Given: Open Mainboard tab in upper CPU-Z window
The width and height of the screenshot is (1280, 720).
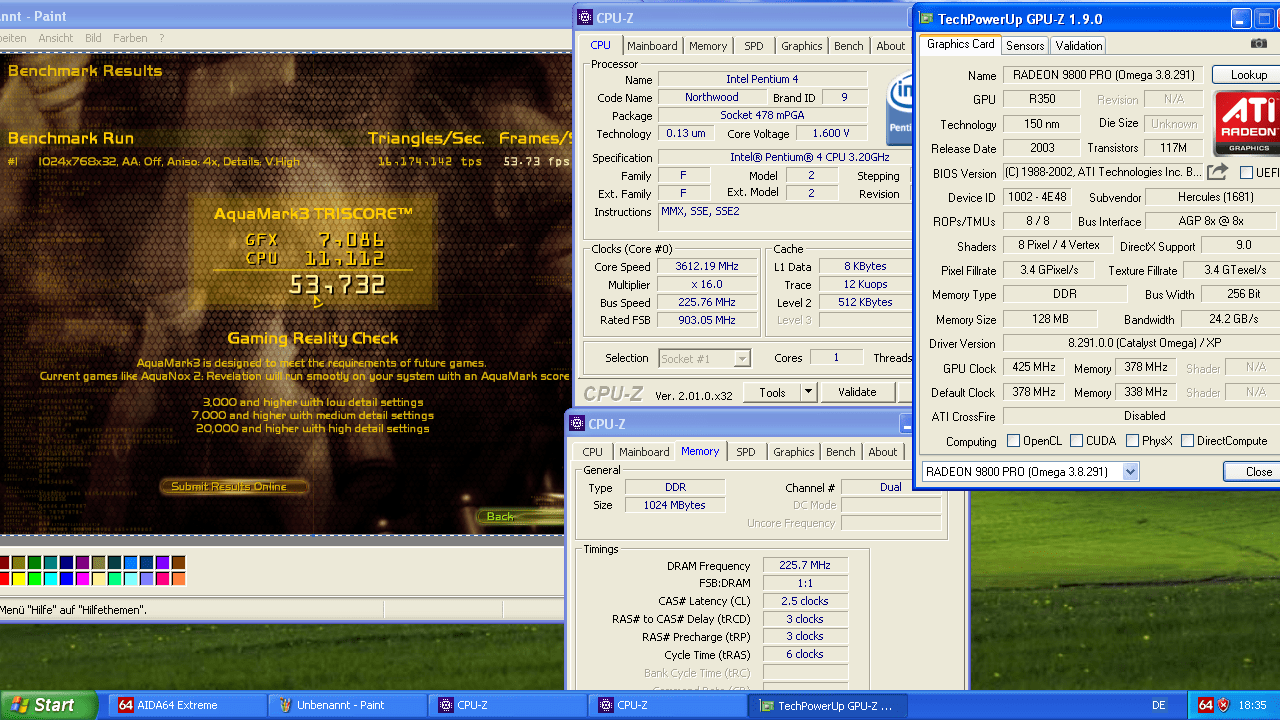Looking at the screenshot, I should pyautogui.click(x=652, y=46).
